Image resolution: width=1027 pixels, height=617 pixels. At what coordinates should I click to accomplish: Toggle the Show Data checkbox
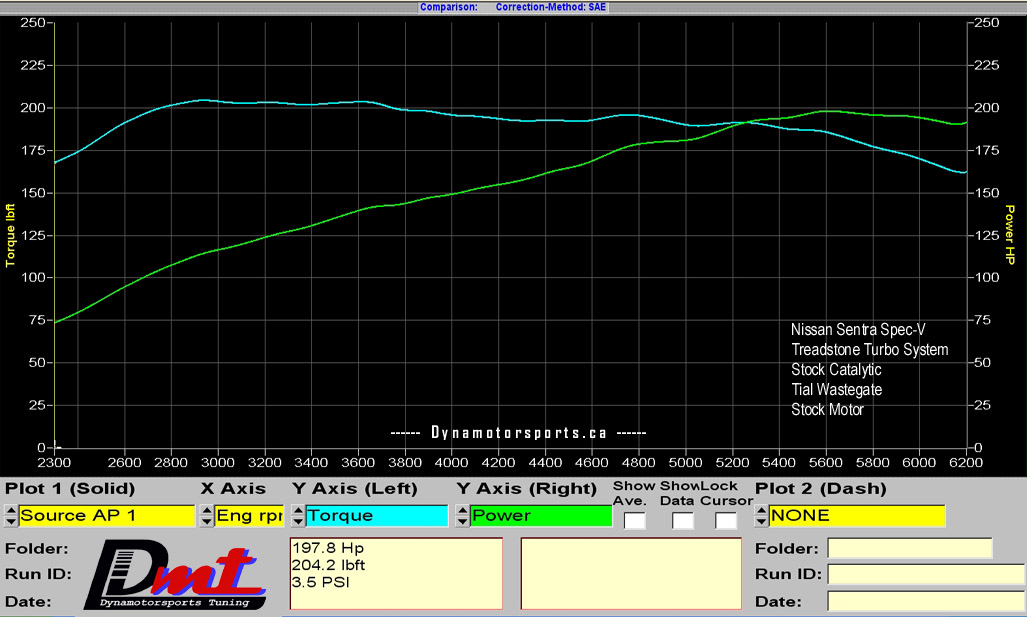(682, 521)
